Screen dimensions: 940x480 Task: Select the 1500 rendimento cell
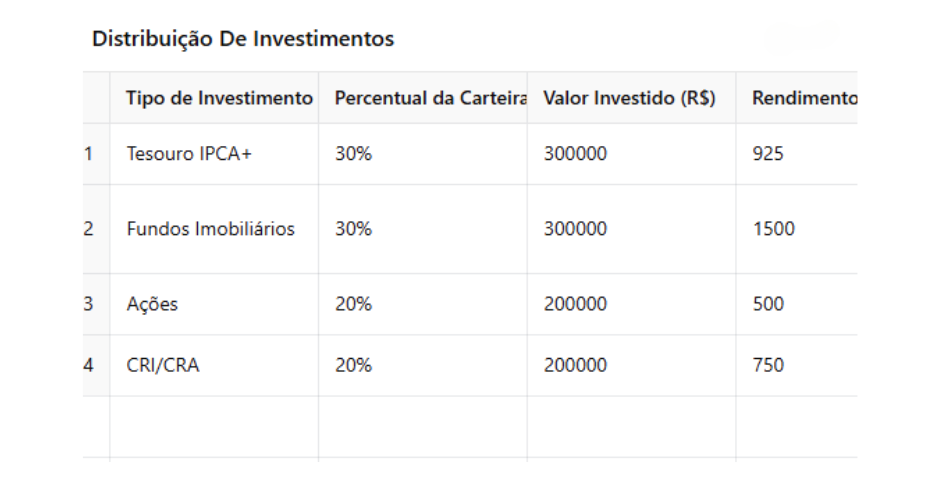click(773, 229)
